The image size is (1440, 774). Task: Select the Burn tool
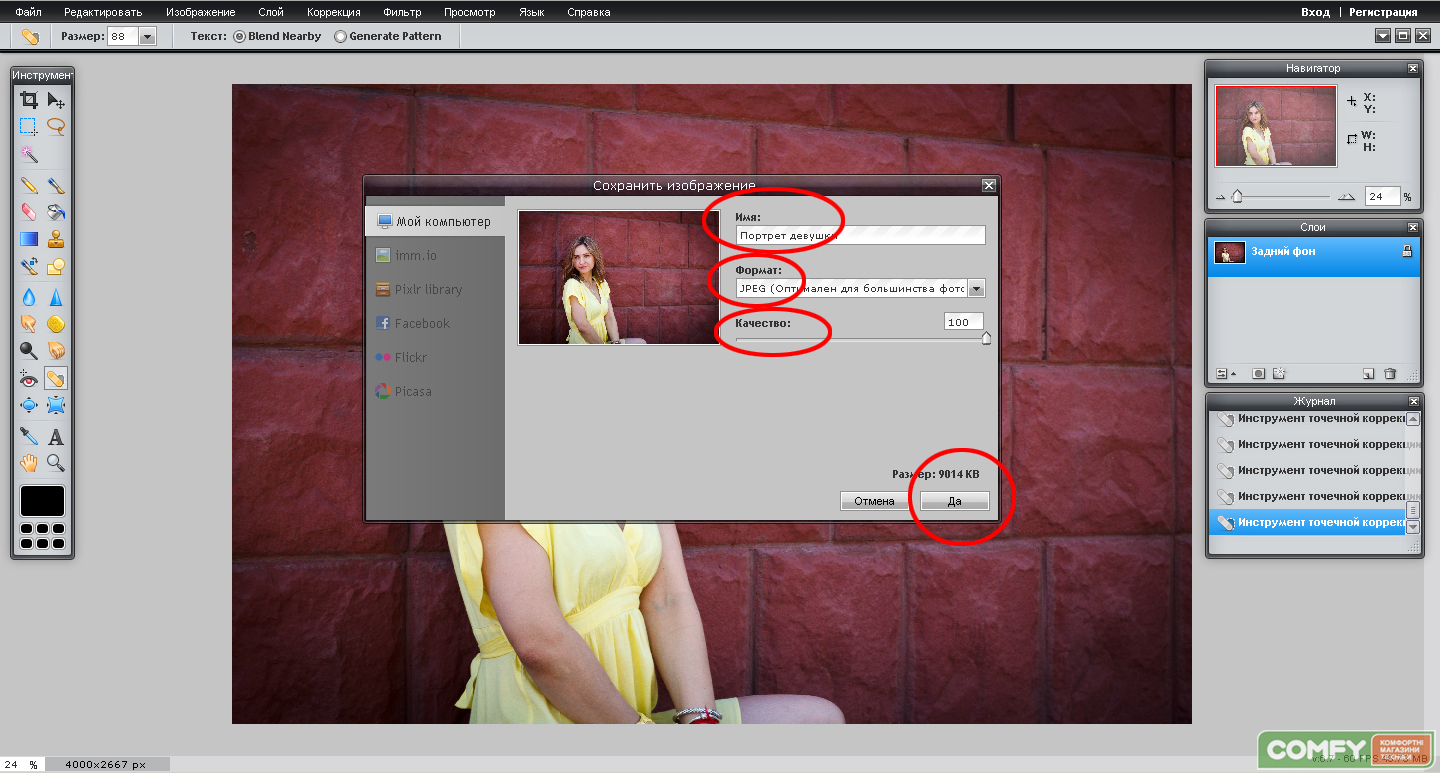[x=56, y=351]
